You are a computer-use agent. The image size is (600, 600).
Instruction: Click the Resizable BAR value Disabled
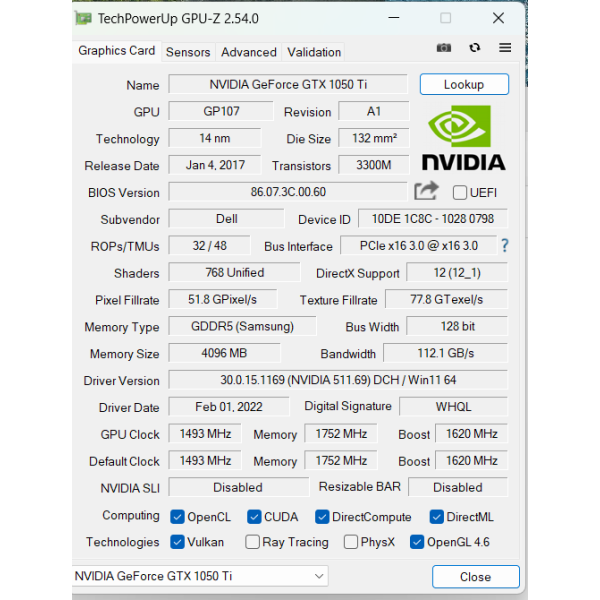[x=458, y=487]
